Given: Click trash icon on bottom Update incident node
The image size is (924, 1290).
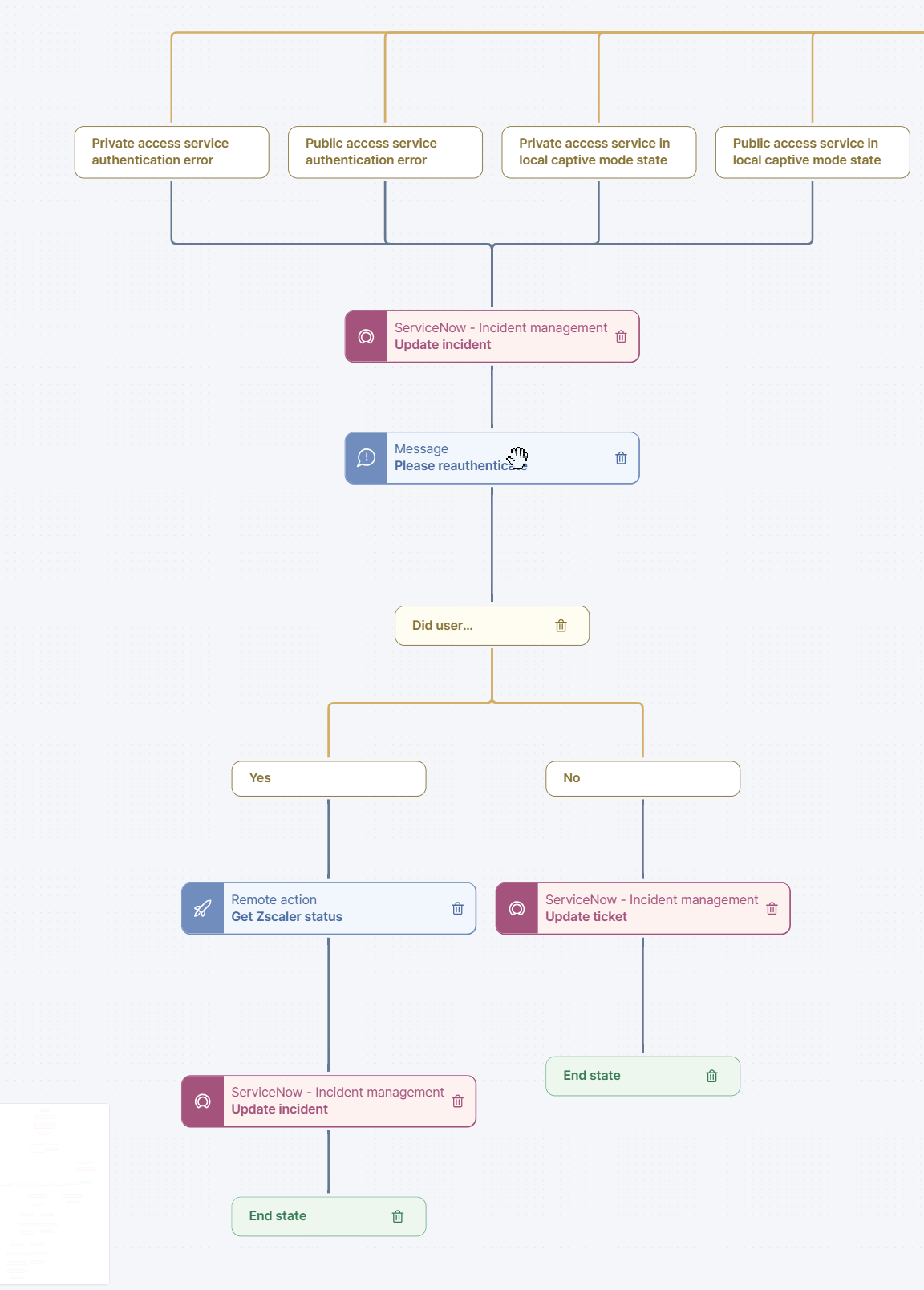Looking at the screenshot, I should (x=458, y=1101).
